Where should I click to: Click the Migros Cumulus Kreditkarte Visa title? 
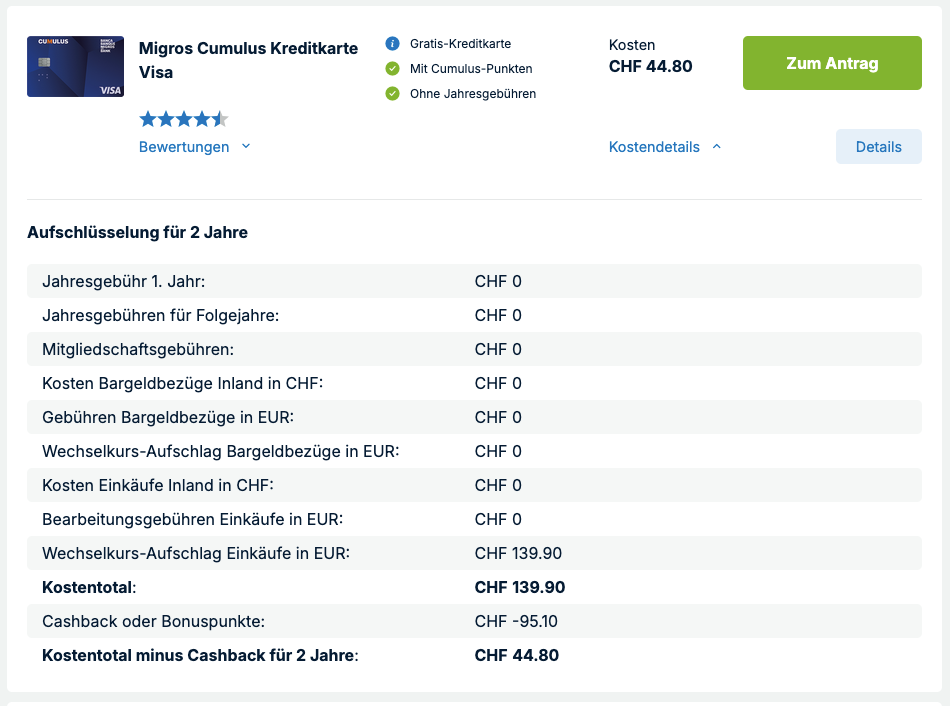coord(248,61)
